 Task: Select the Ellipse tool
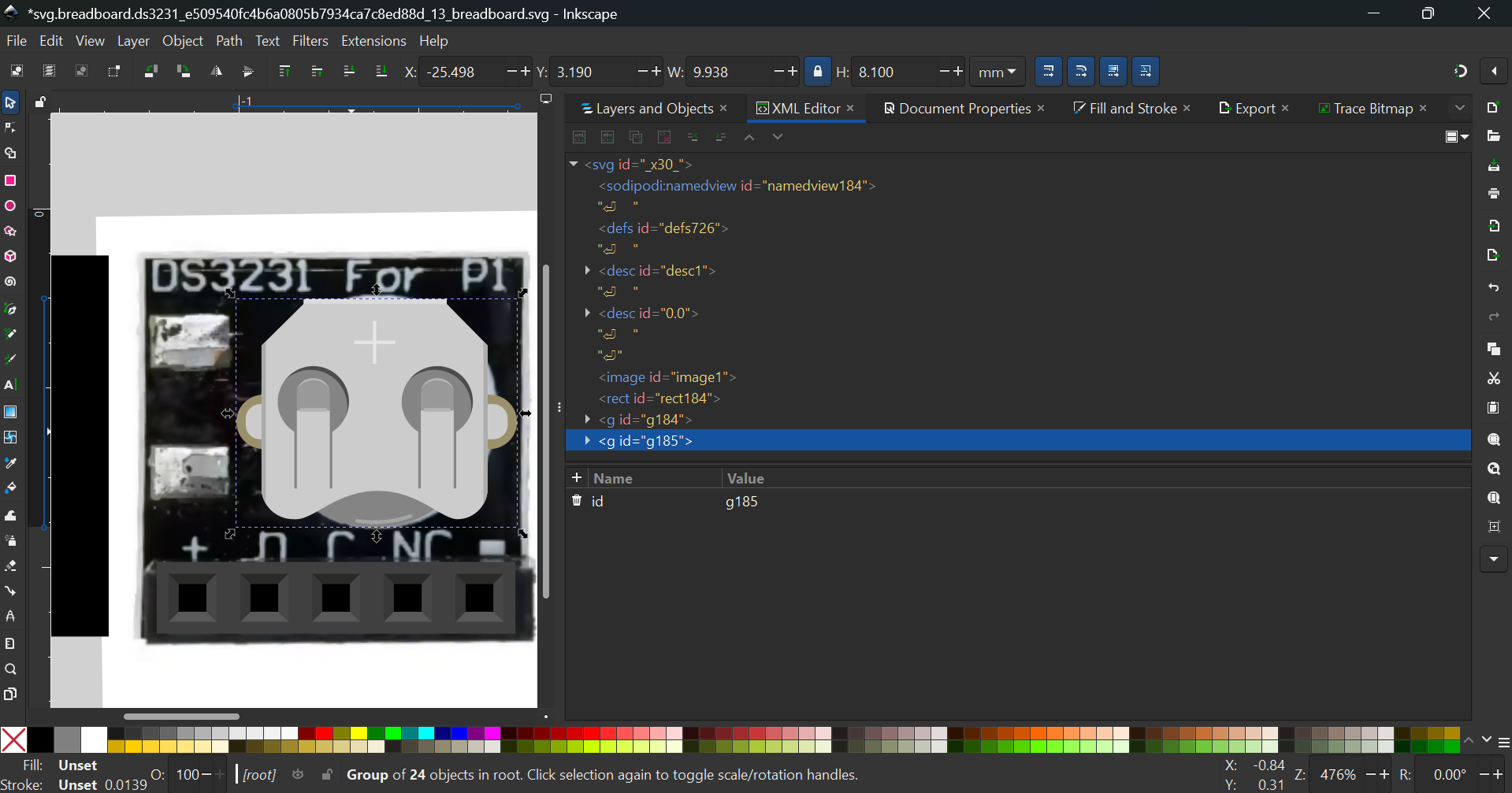coord(10,206)
